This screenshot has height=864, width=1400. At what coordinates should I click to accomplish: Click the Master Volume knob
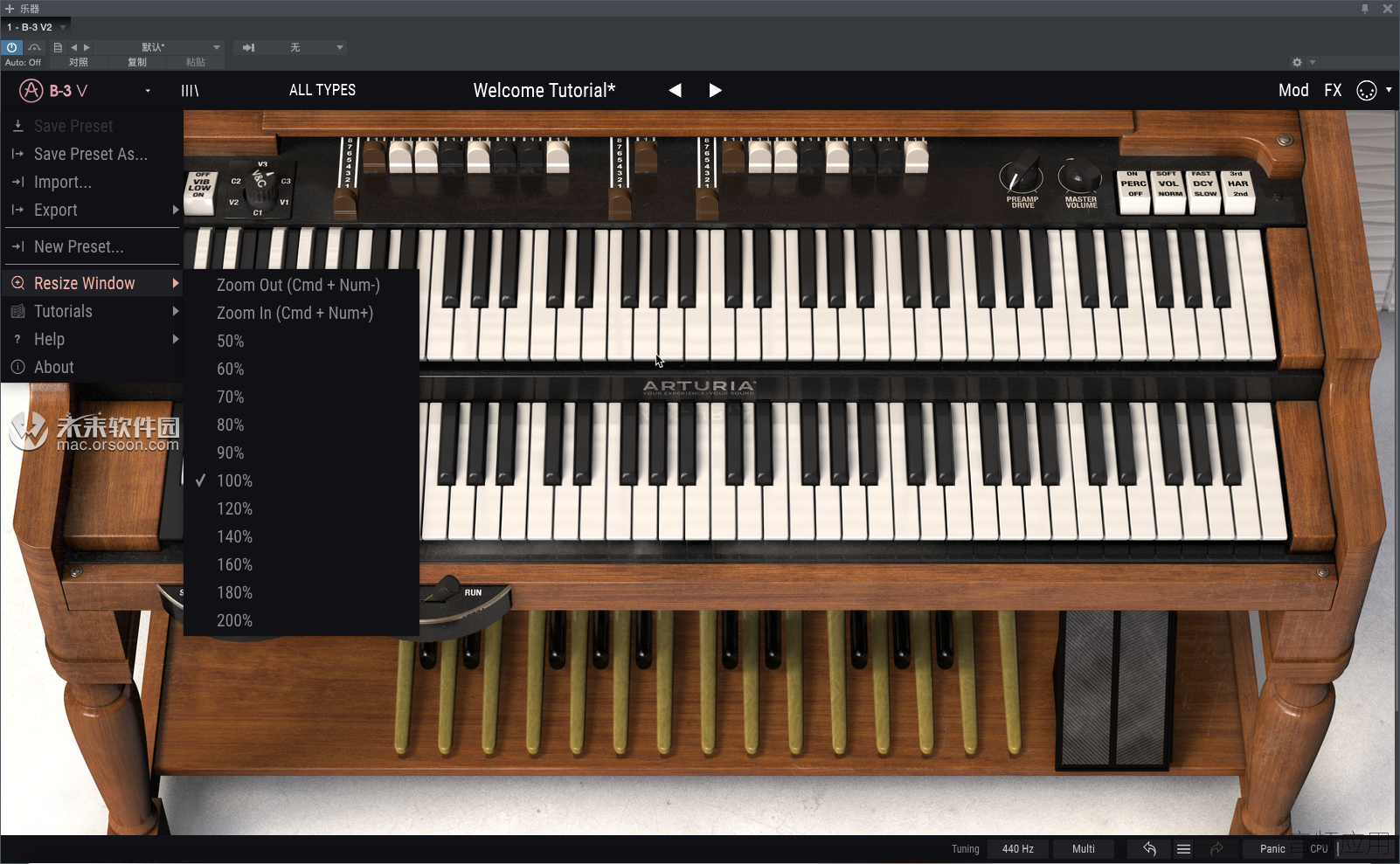click(x=1080, y=176)
